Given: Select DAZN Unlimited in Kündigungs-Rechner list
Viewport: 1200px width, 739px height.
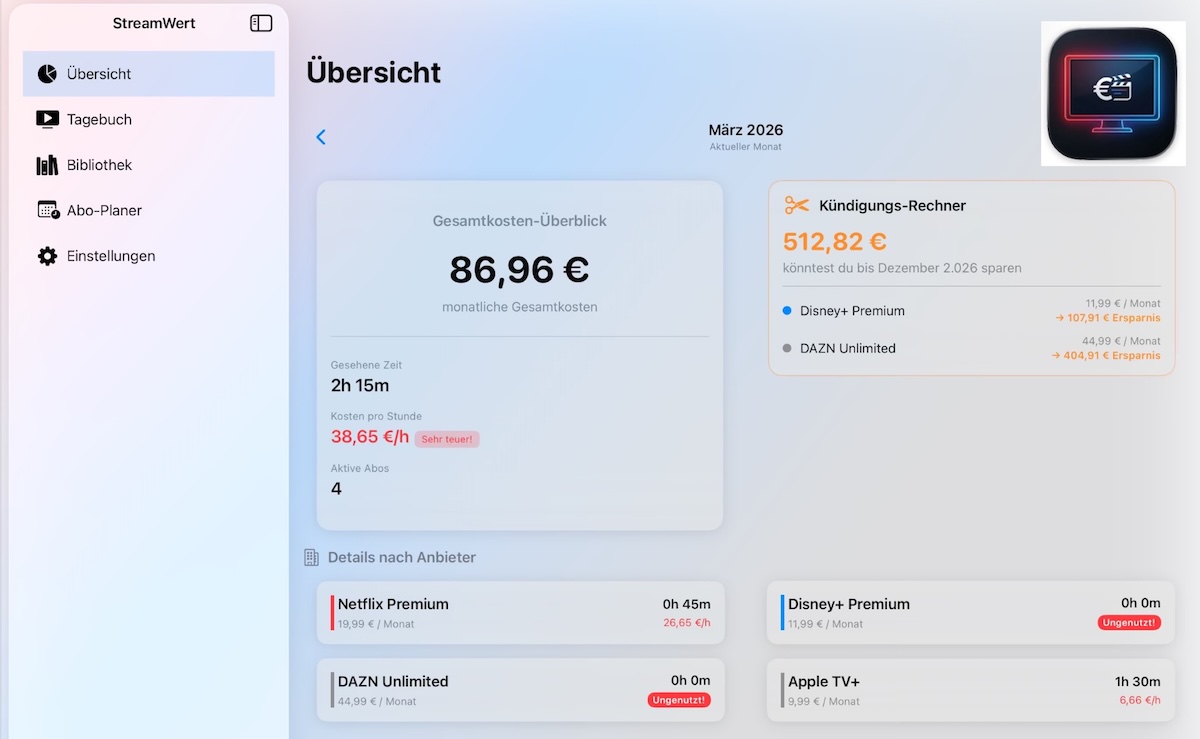Looking at the screenshot, I should [847, 348].
